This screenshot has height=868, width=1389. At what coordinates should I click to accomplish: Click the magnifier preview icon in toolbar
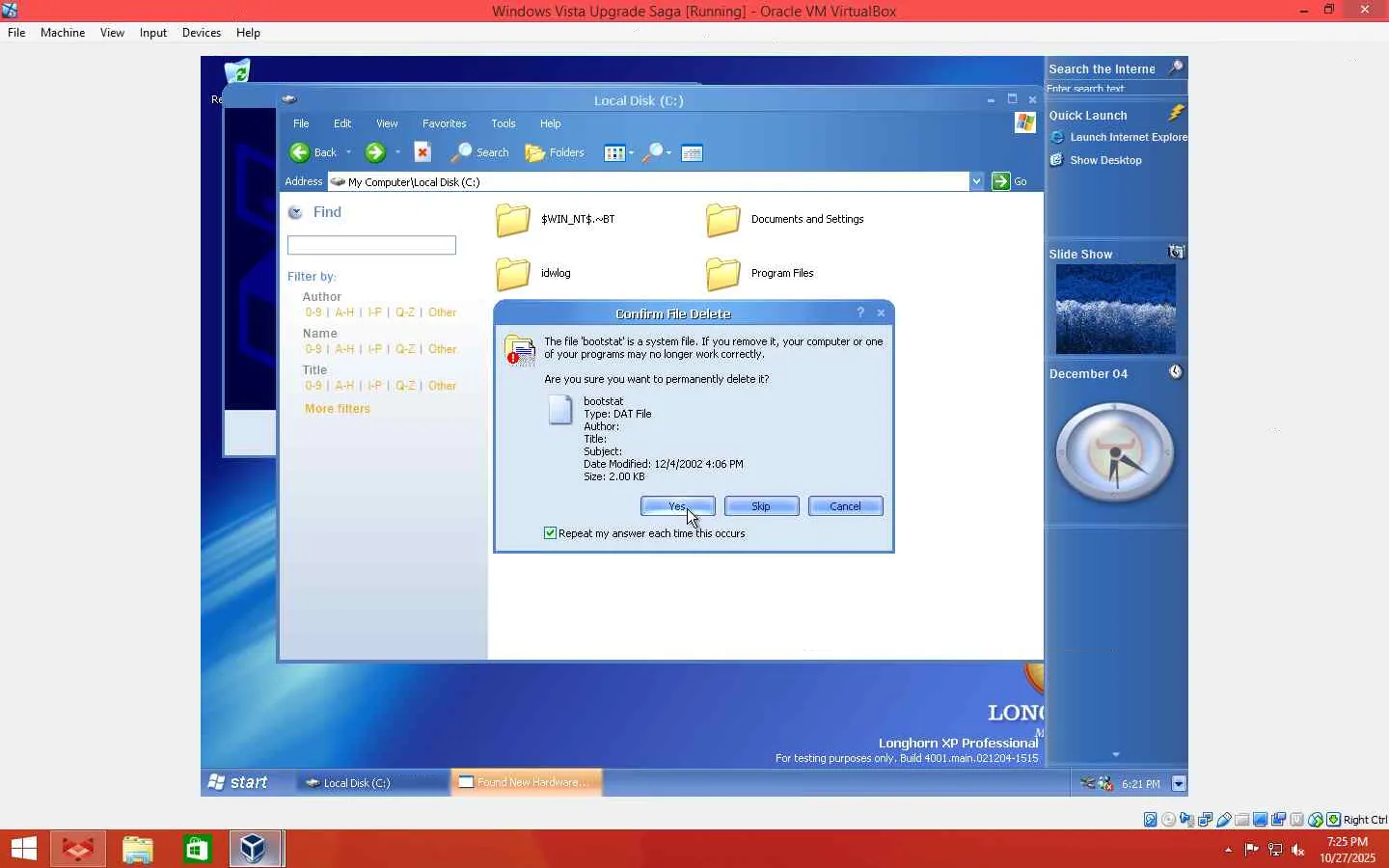(653, 152)
